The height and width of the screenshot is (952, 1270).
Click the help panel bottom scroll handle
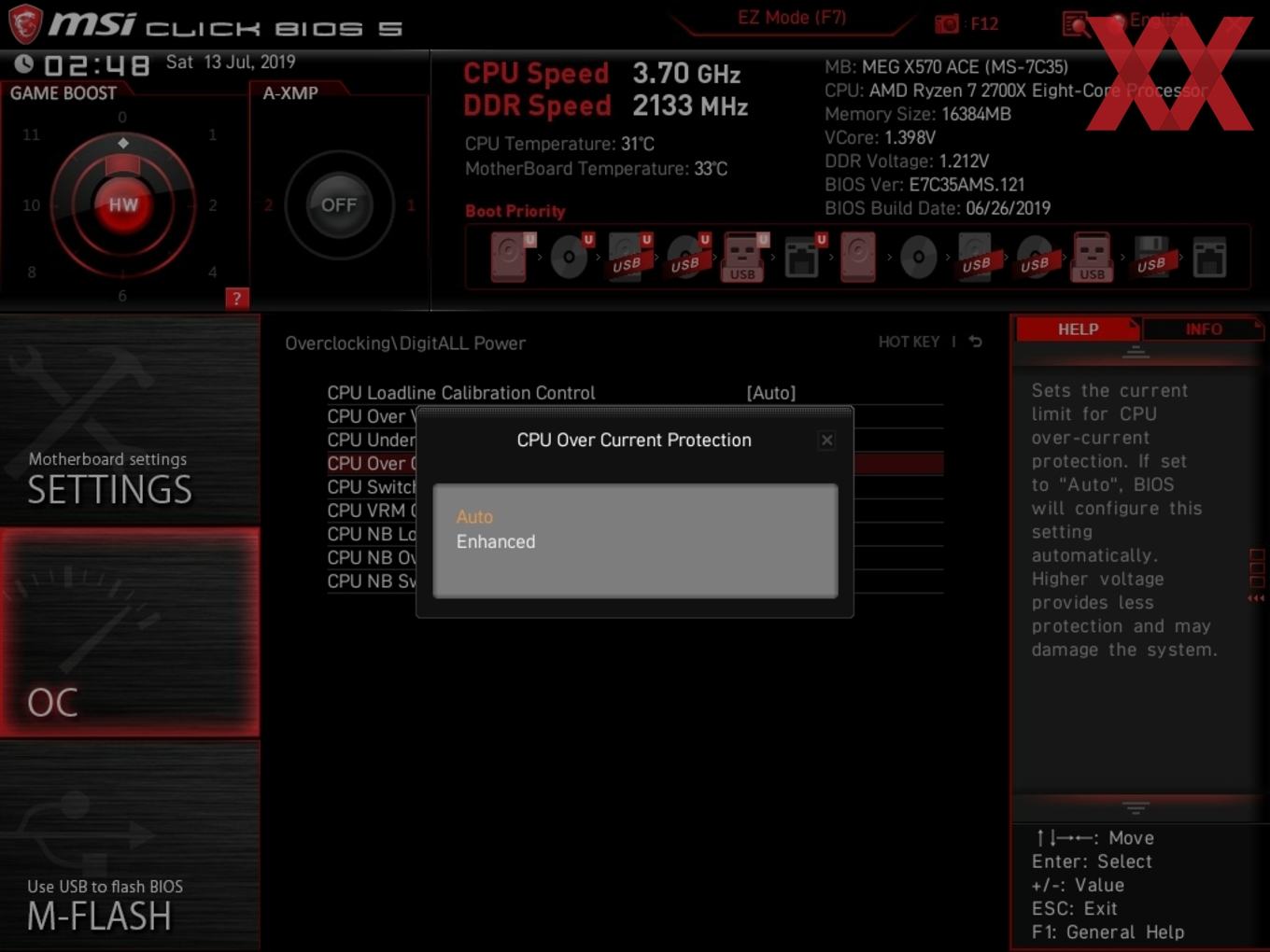[x=1136, y=807]
